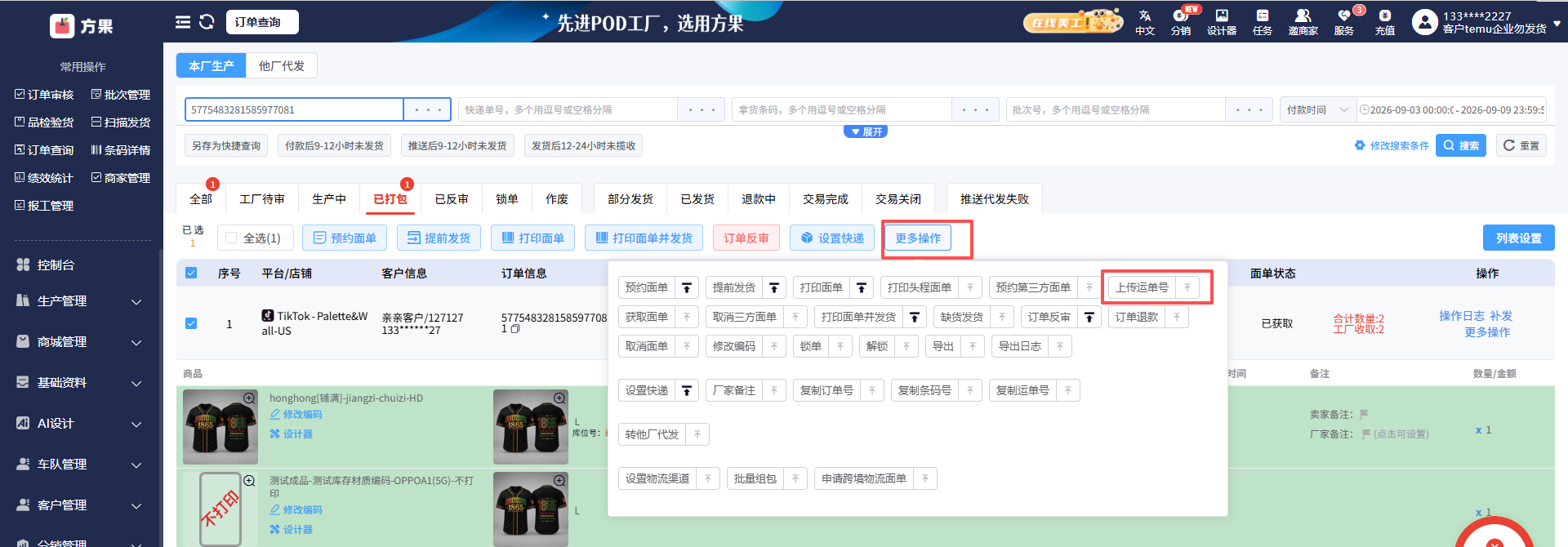Pin 打印头程面单 with its arrow icon
The width and height of the screenshot is (1568, 547).
click(x=970, y=287)
